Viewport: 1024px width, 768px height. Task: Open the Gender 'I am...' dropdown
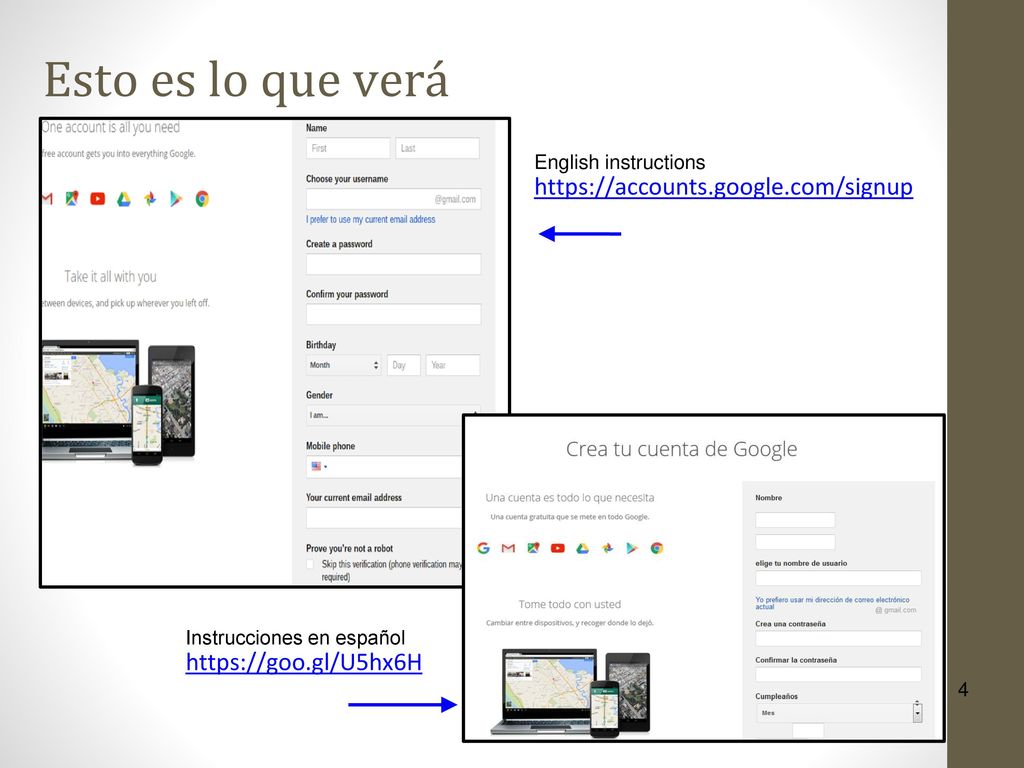tap(384, 415)
